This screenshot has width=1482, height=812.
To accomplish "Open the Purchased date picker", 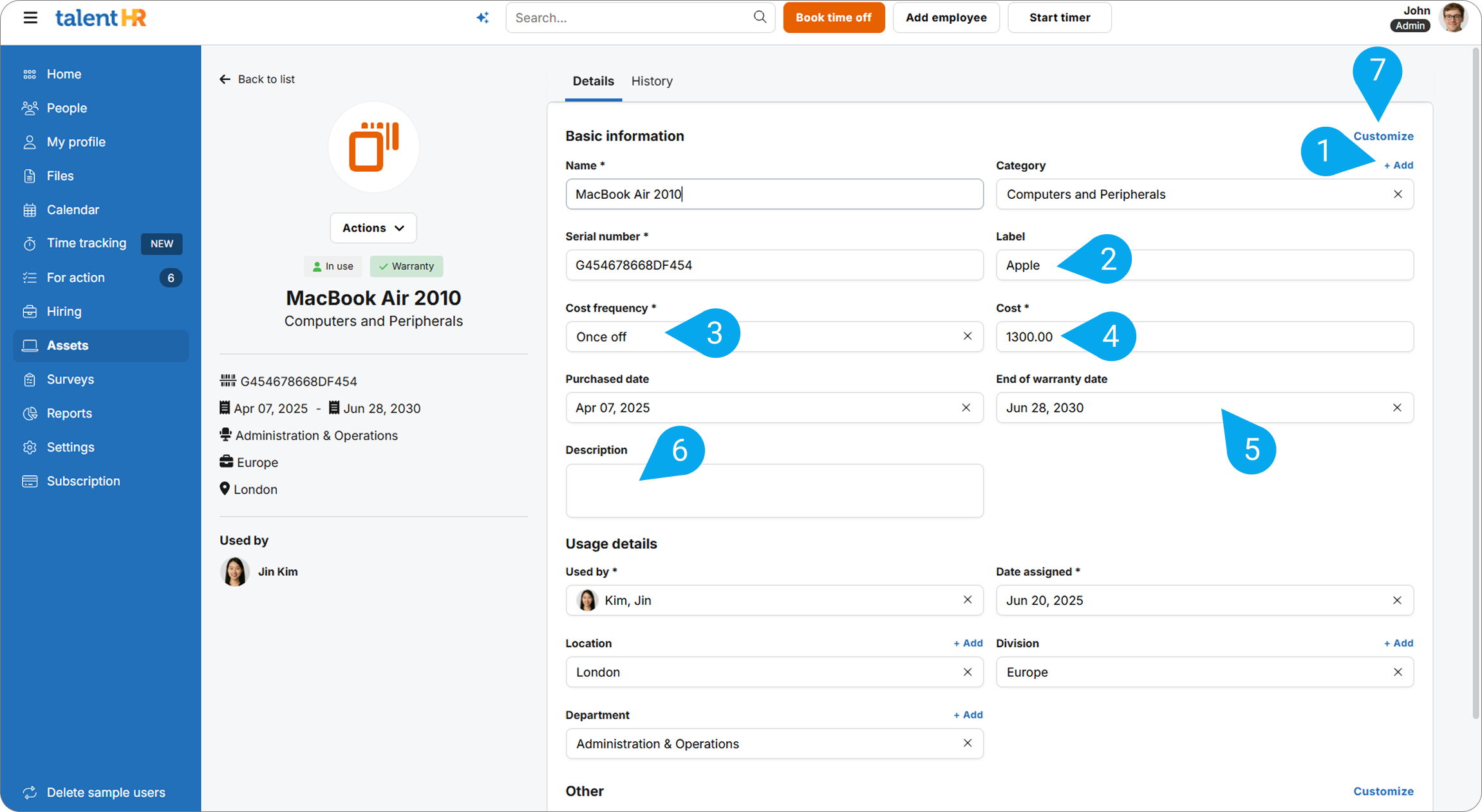I will (774, 408).
